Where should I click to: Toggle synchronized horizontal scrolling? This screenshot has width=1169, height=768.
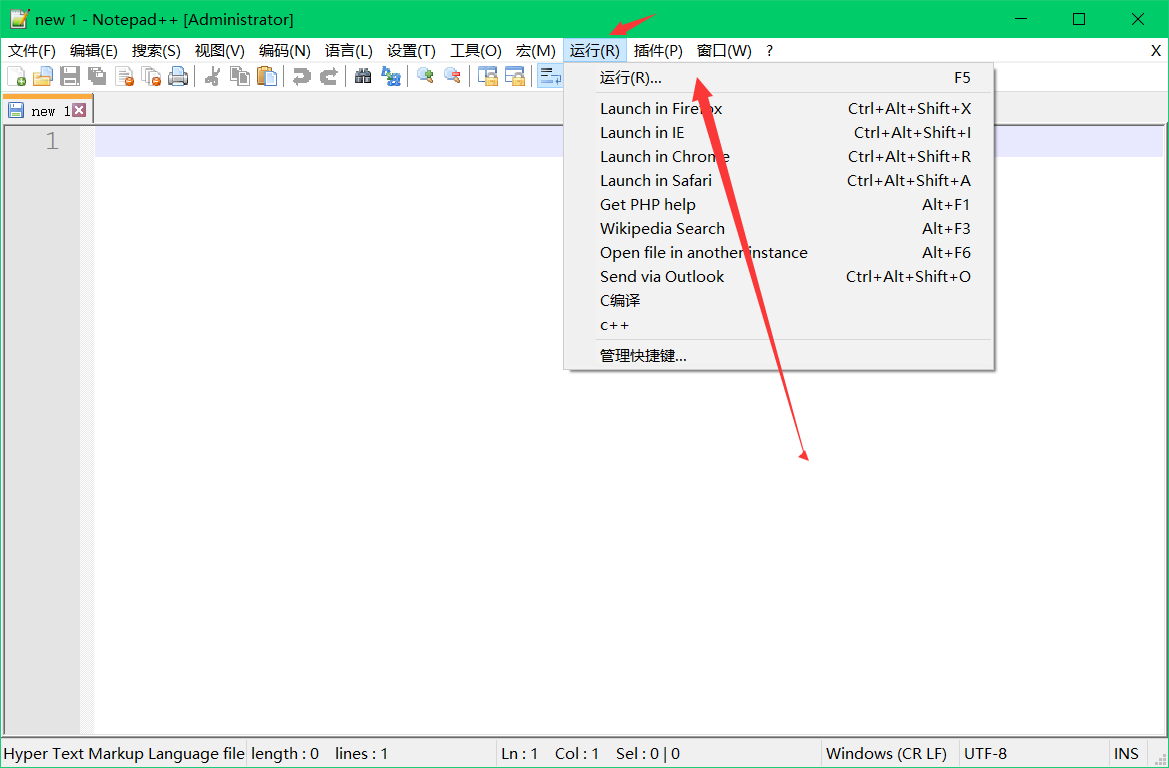[518, 76]
